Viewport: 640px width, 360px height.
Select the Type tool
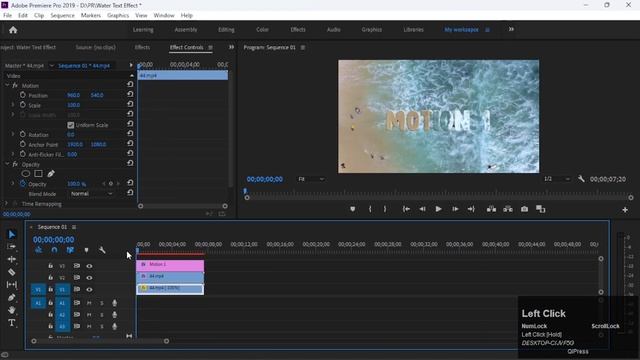coord(11,323)
